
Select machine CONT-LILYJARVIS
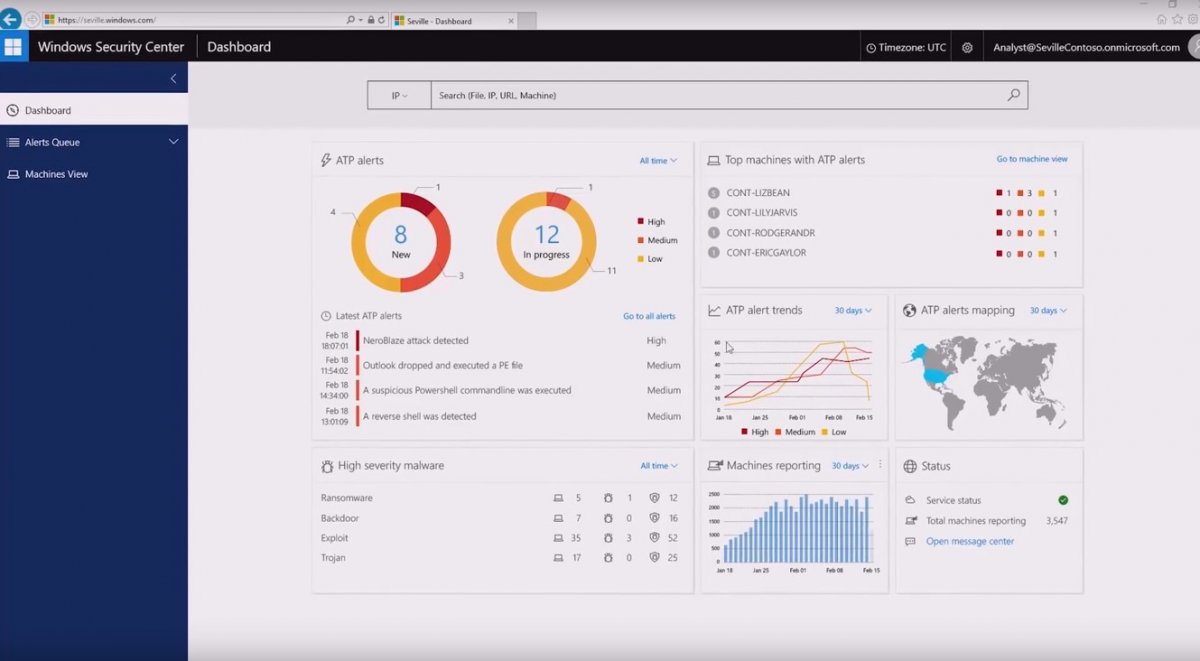(762, 213)
